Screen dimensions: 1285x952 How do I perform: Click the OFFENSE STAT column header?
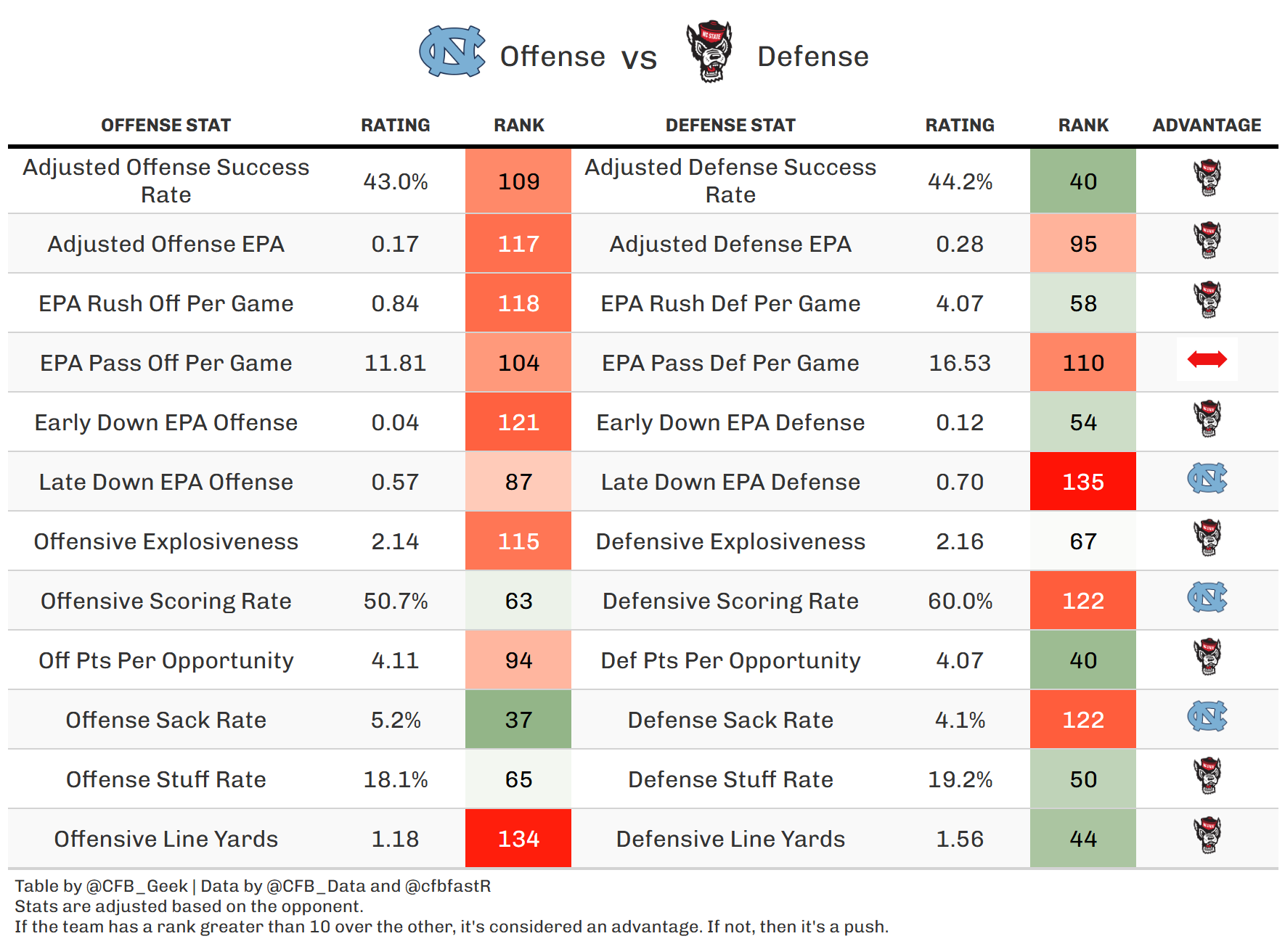166,126
